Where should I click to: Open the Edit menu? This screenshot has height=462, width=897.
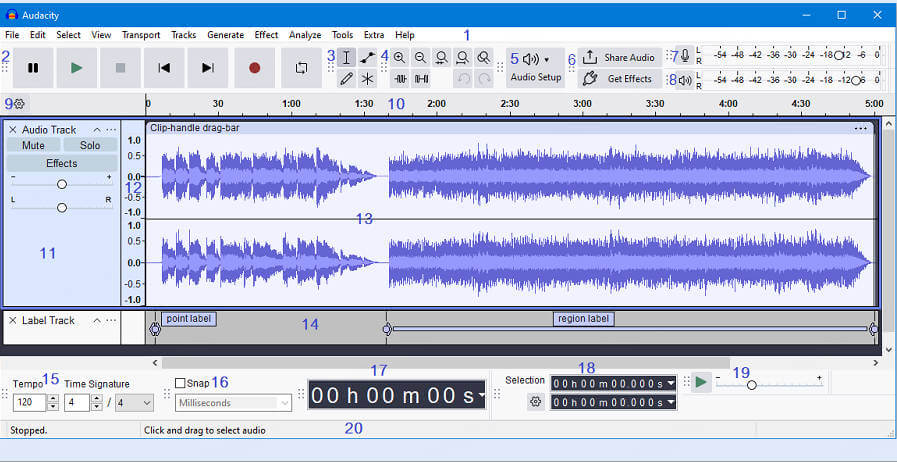38,35
